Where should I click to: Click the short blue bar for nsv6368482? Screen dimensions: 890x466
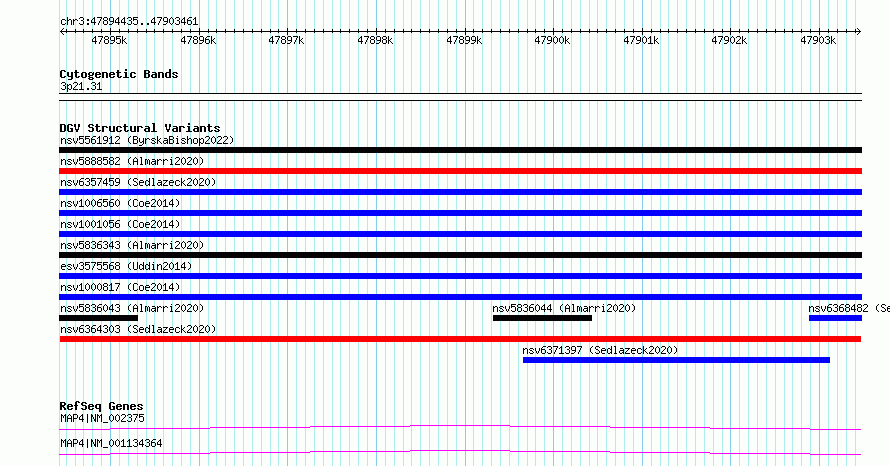835,318
